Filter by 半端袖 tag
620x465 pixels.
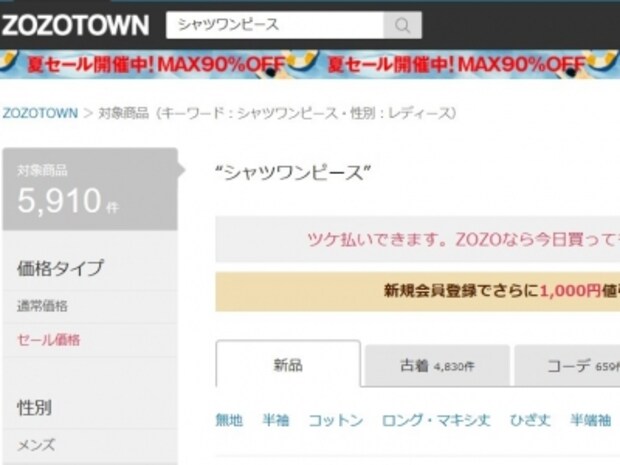[590, 420]
